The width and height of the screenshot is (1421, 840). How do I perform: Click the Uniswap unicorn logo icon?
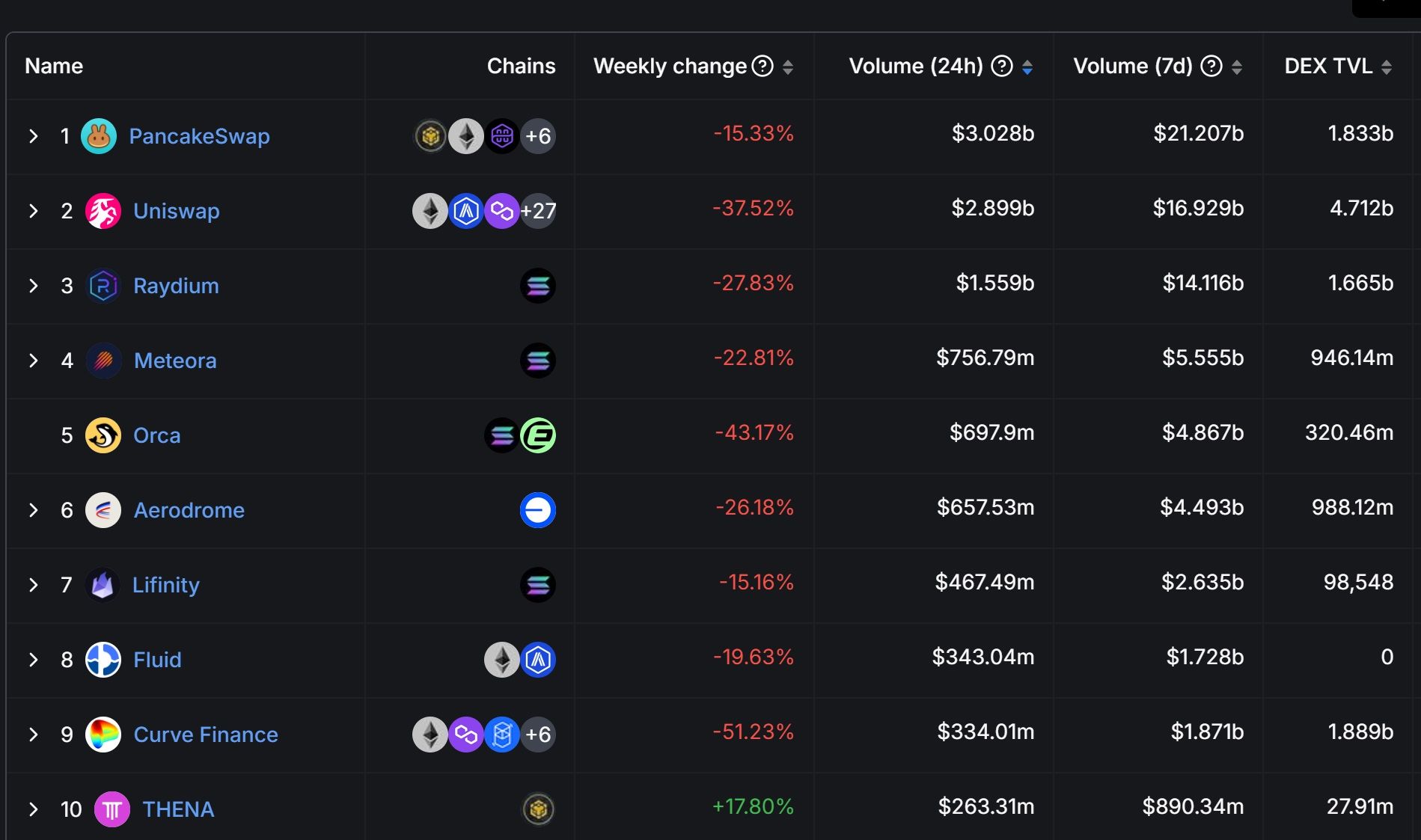(103, 211)
